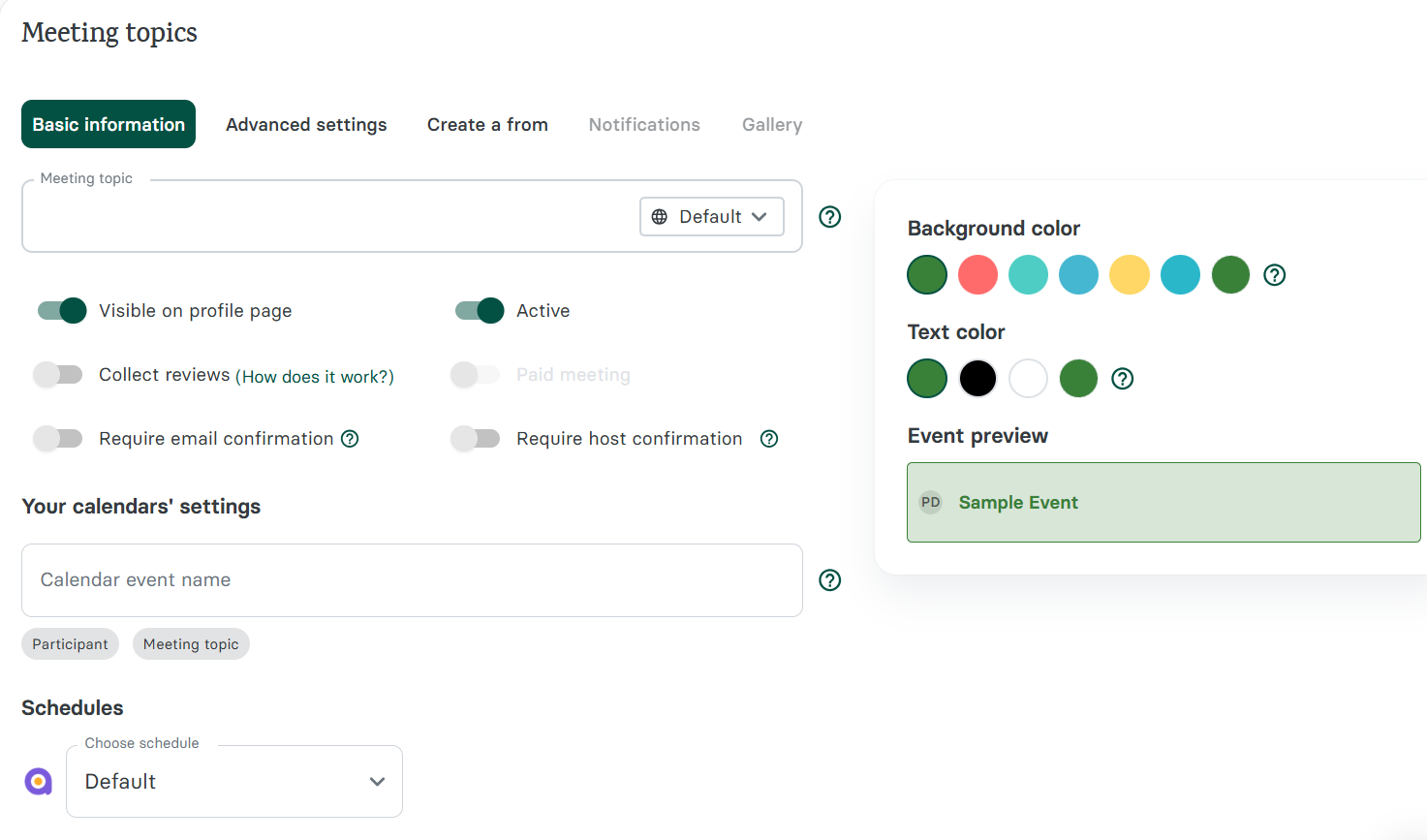Click the globe icon in the language selector

(x=662, y=216)
